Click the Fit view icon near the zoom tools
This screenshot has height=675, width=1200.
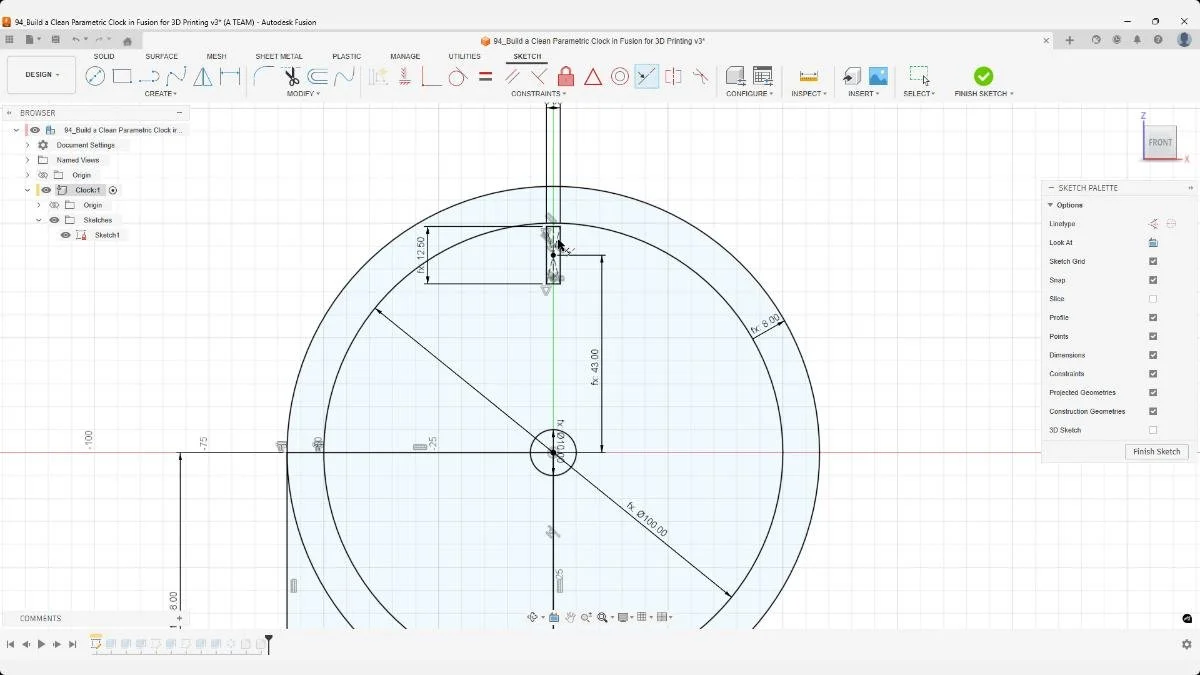click(x=602, y=617)
